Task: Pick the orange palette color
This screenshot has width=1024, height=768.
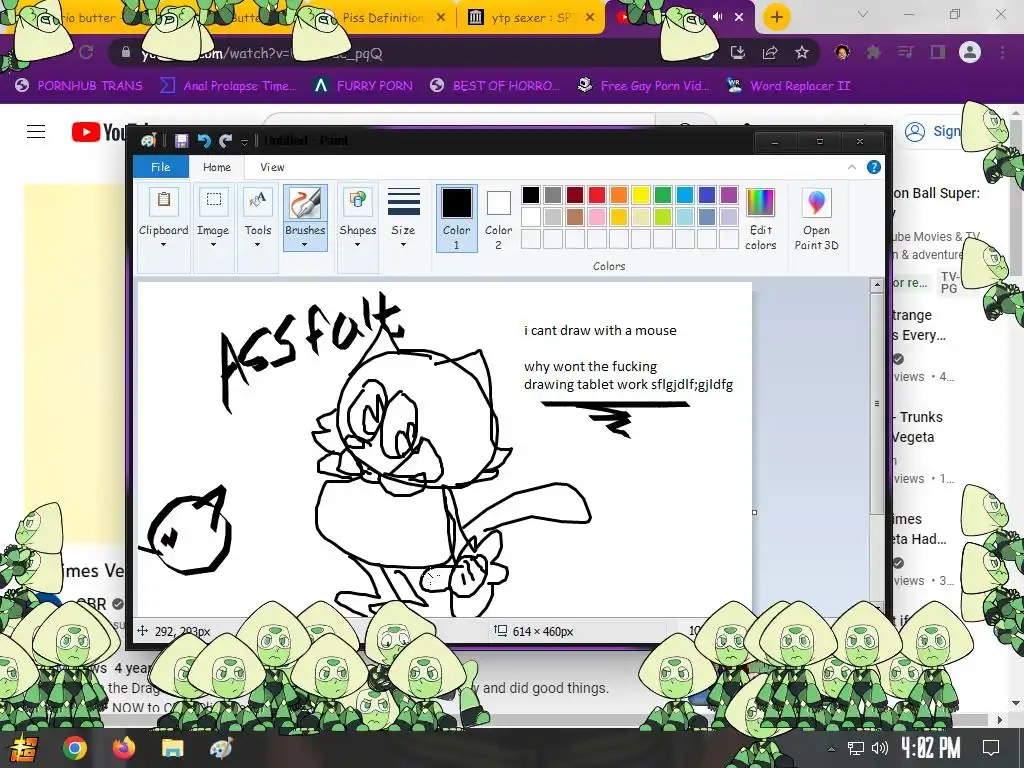Action: click(619, 195)
